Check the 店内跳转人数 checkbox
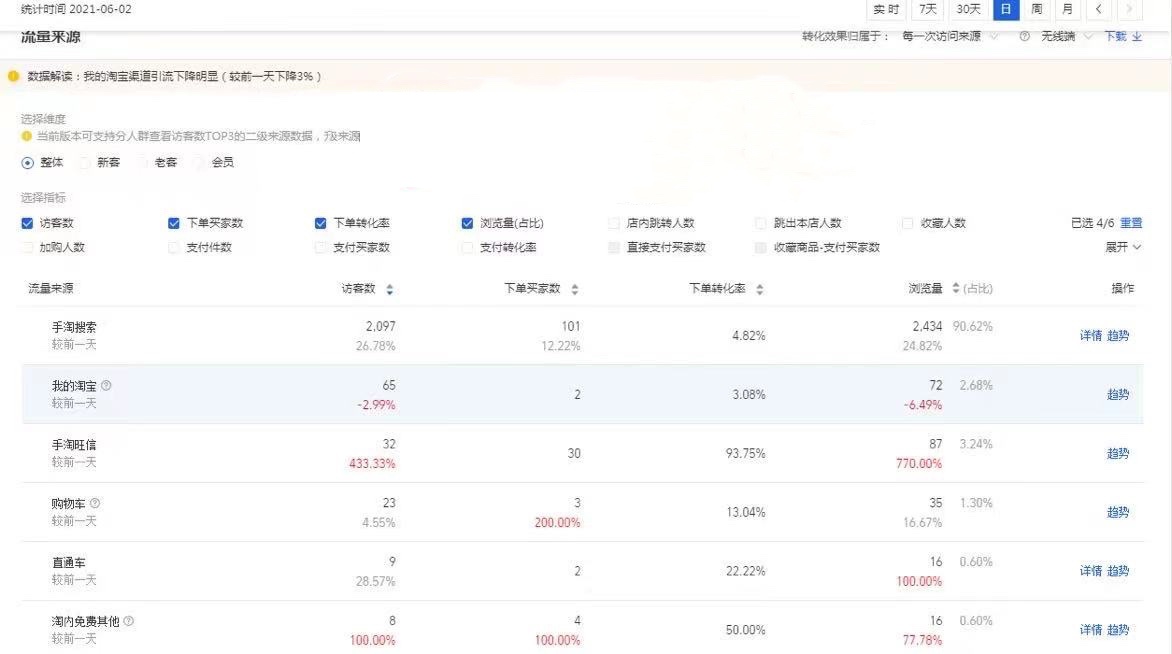This screenshot has width=1172, height=654. [614, 223]
